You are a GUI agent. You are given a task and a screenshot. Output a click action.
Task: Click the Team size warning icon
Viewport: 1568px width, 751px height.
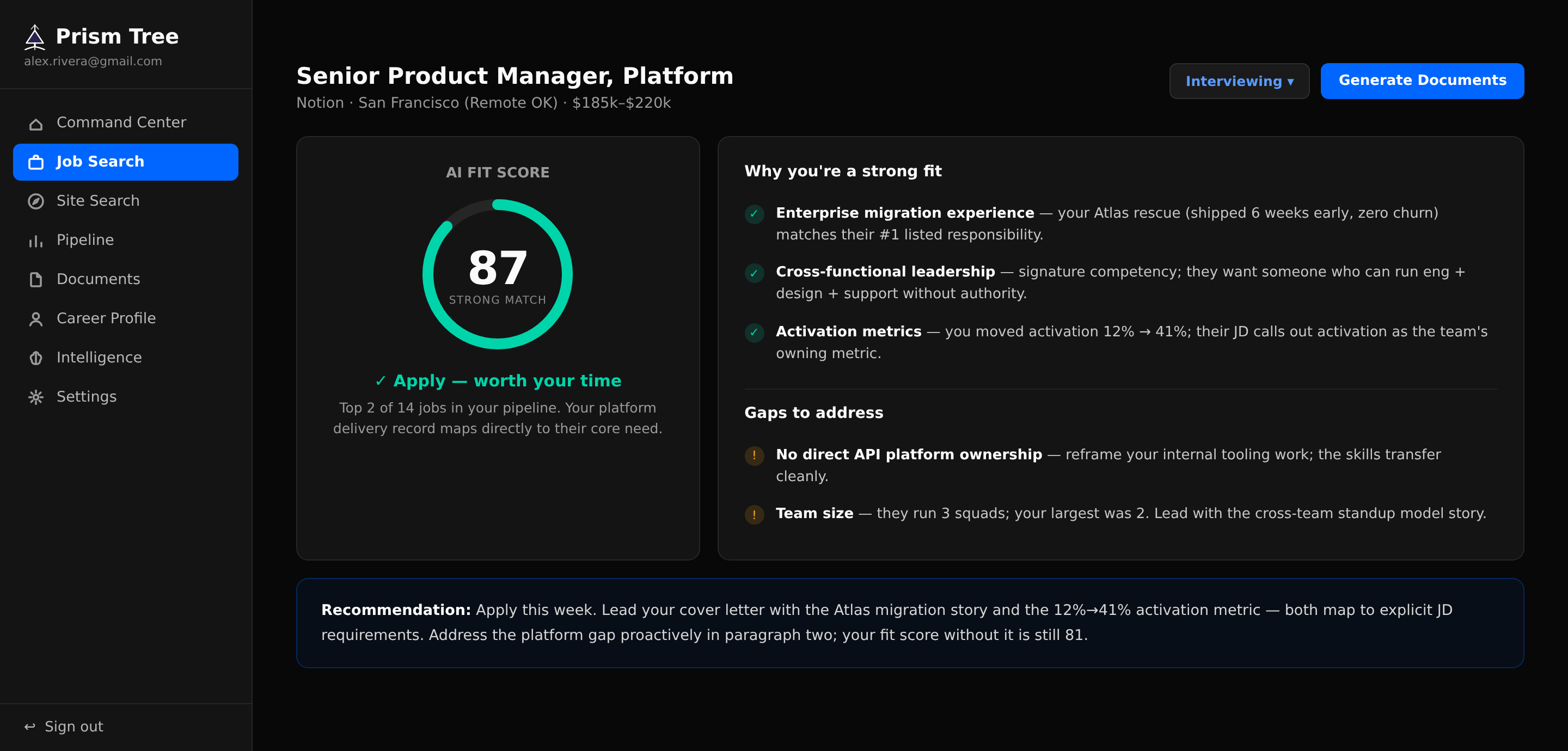pos(754,515)
